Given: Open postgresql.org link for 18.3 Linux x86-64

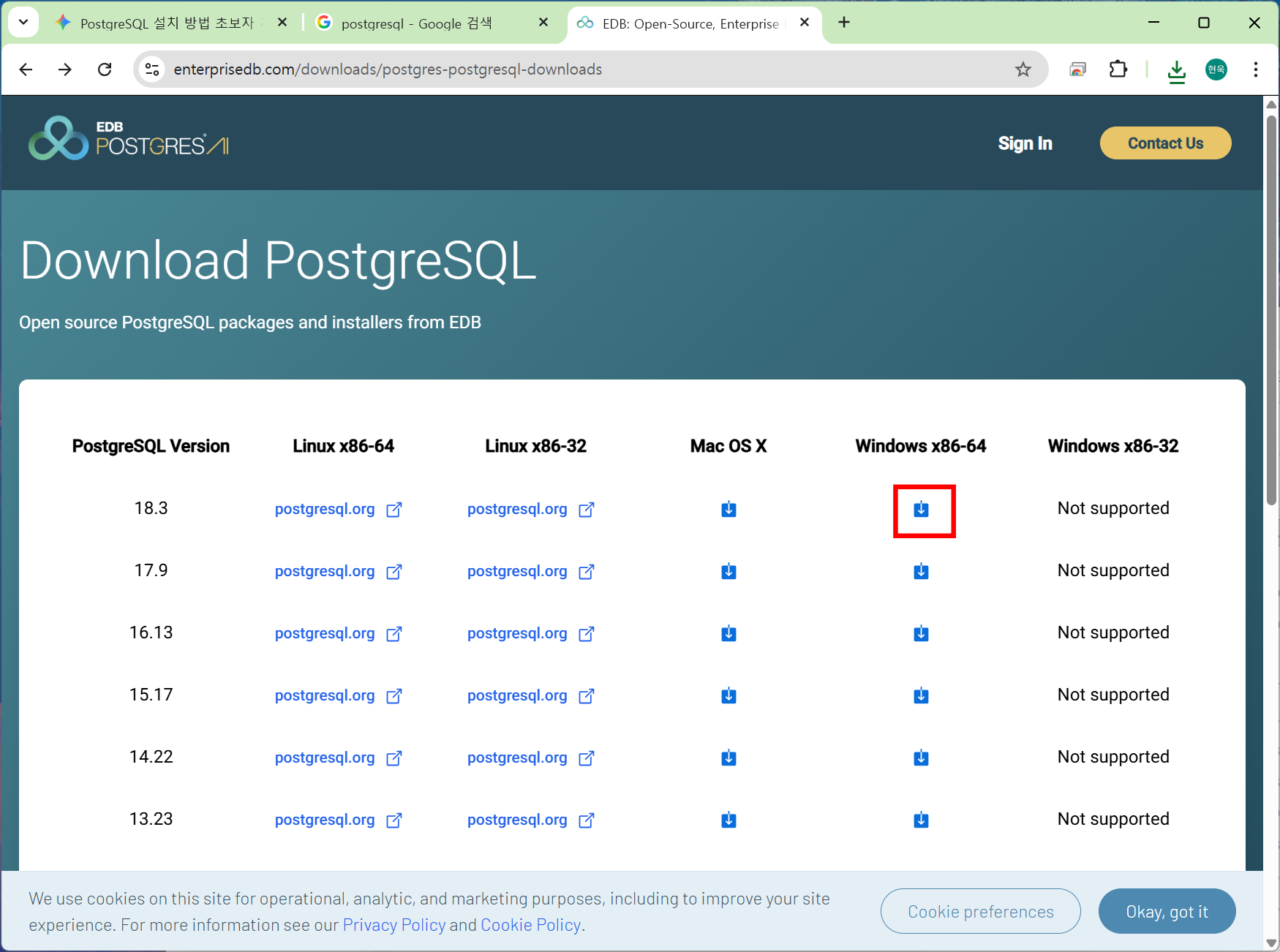Looking at the screenshot, I should tap(325, 509).
